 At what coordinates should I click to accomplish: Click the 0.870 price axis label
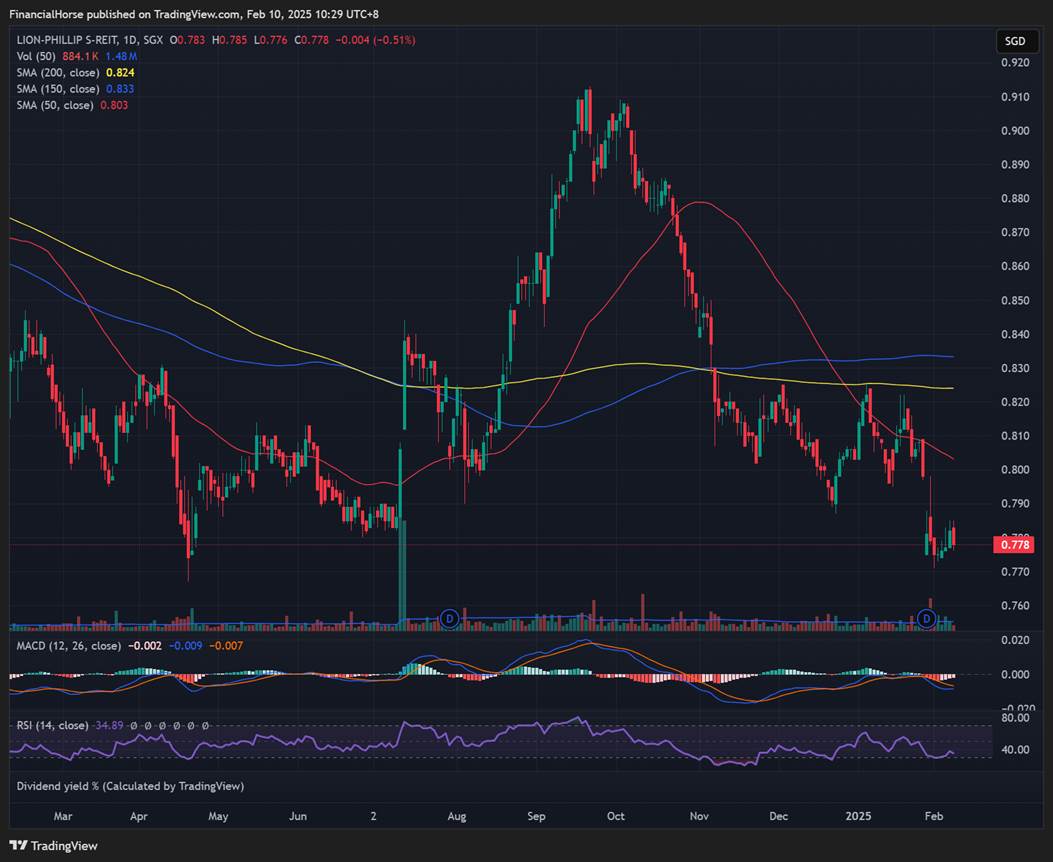pyautogui.click(x=1015, y=232)
